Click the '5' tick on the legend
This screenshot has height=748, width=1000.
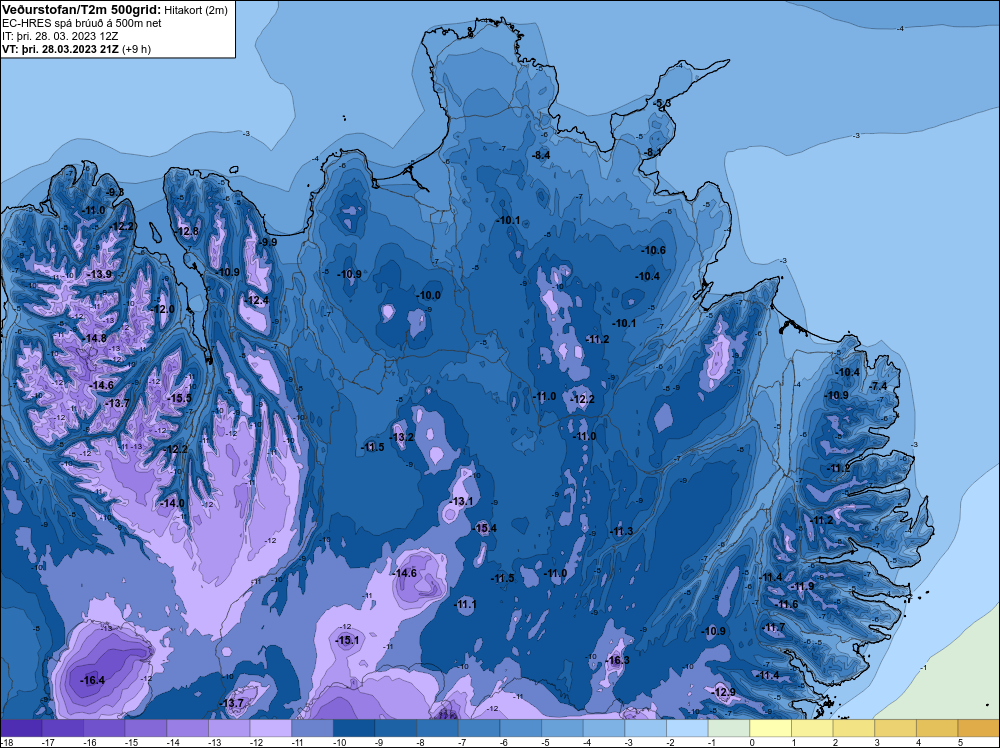click(x=960, y=742)
